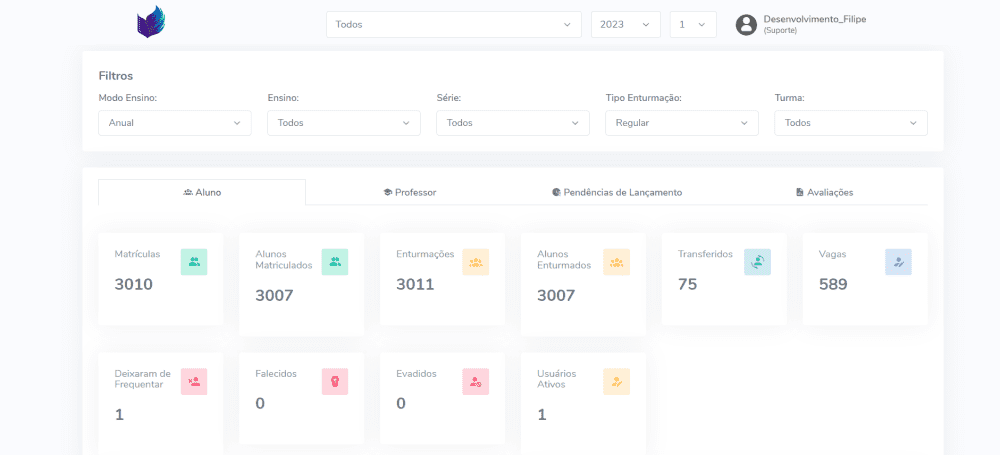Open the Modo Ensino dropdown
Image resolution: width=1000 pixels, height=455 pixels.
pos(175,123)
